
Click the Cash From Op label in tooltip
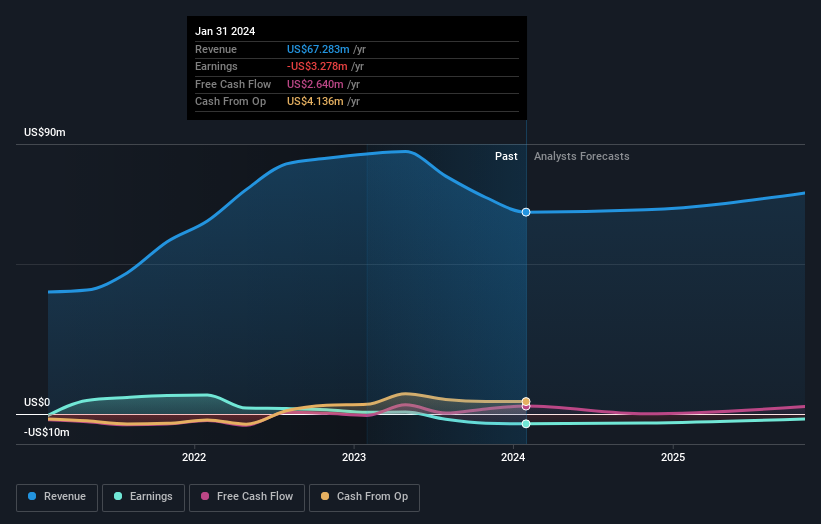[230, 102]
